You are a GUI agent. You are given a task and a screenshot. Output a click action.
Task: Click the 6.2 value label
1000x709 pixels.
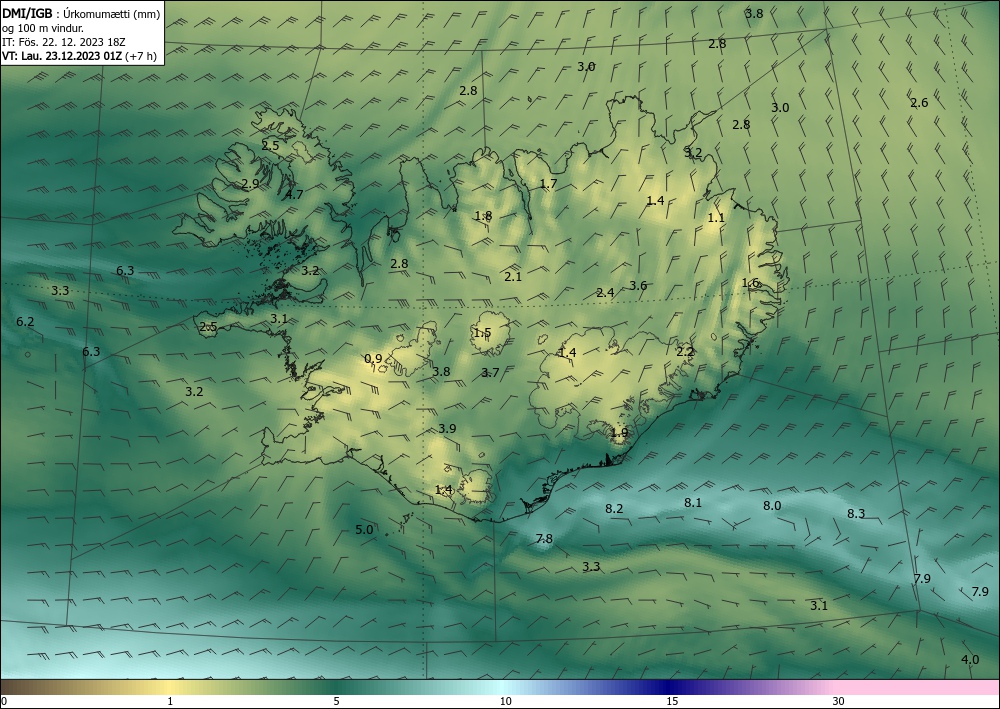(x=26, y=322)
